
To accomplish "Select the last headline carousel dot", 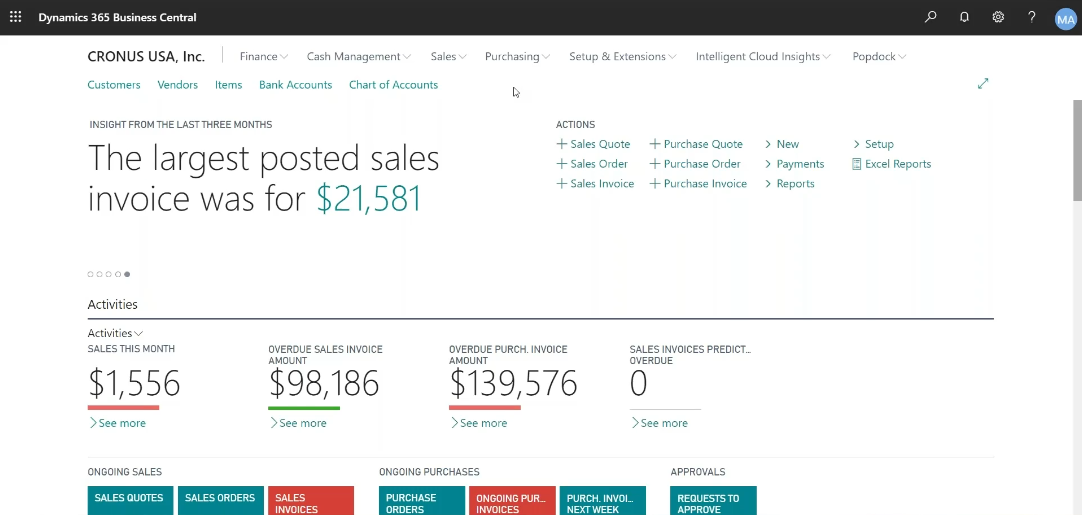I will (127, 274).
